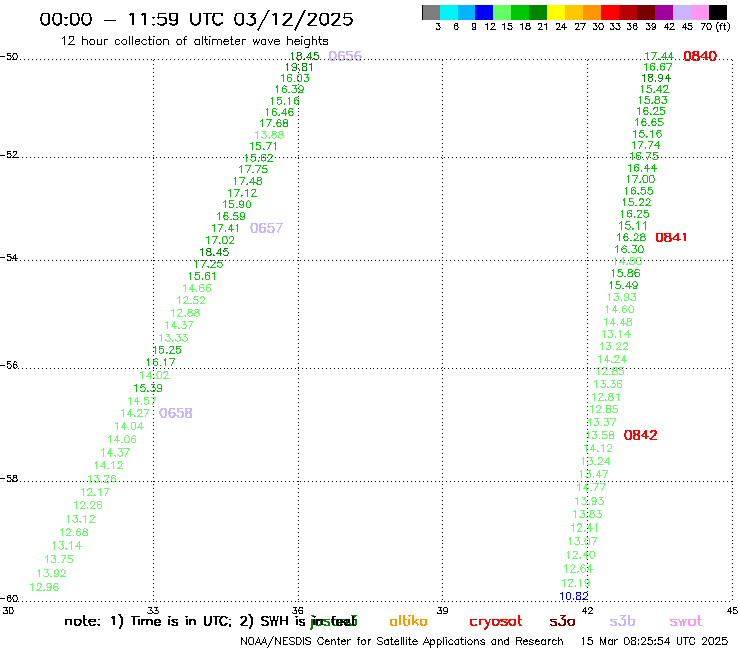
Task: Click the wave height value 16.03
Action: pyautogui.click(x=295, y=78)
